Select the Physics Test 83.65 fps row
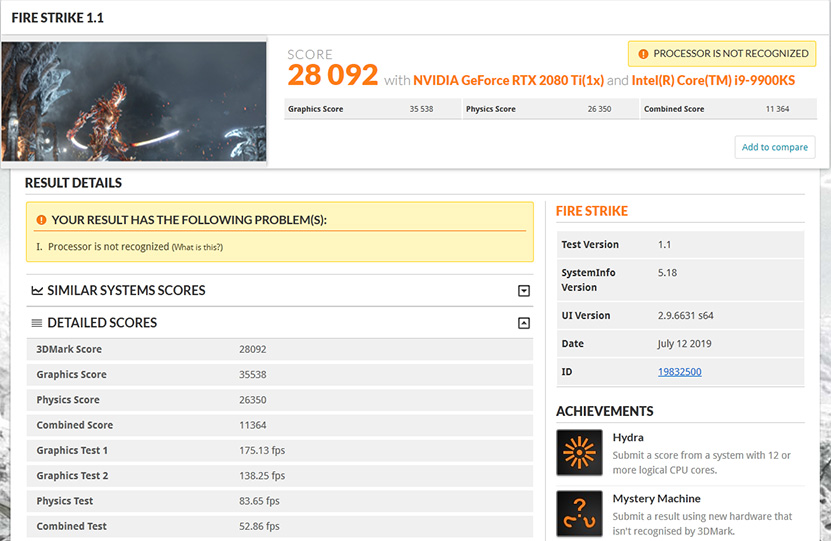 pyautogui.click(x=279, y=501)
